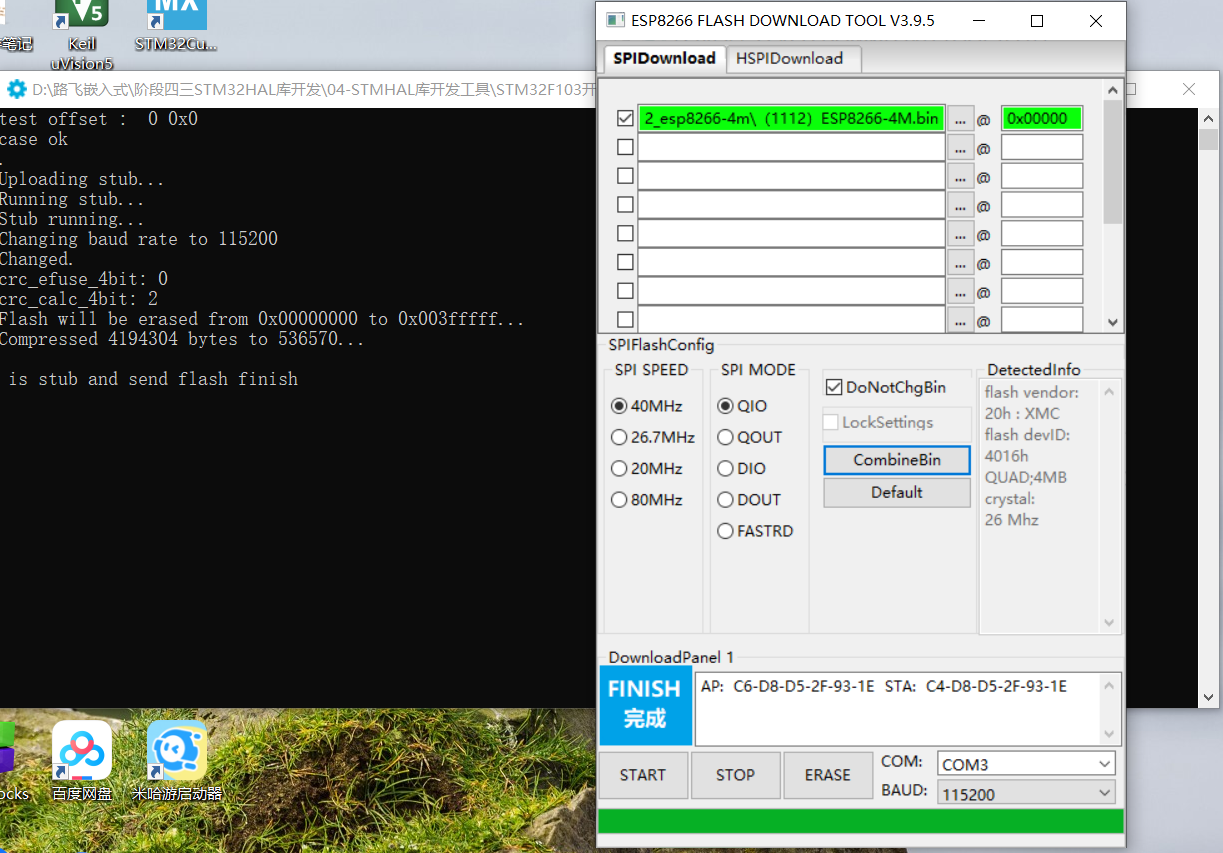Select 80MHz SPI speed

647,499
